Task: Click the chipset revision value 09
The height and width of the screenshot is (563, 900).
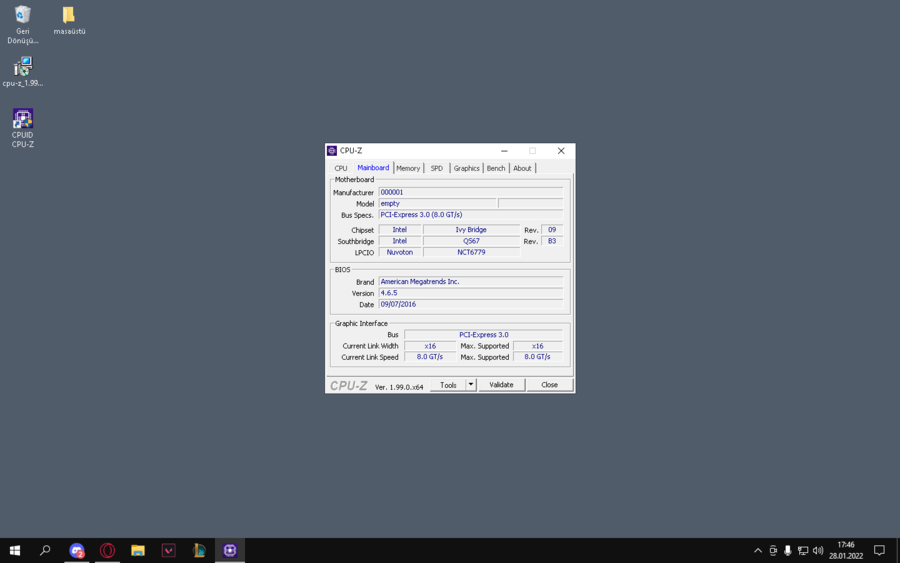Action: click(552, 230)
